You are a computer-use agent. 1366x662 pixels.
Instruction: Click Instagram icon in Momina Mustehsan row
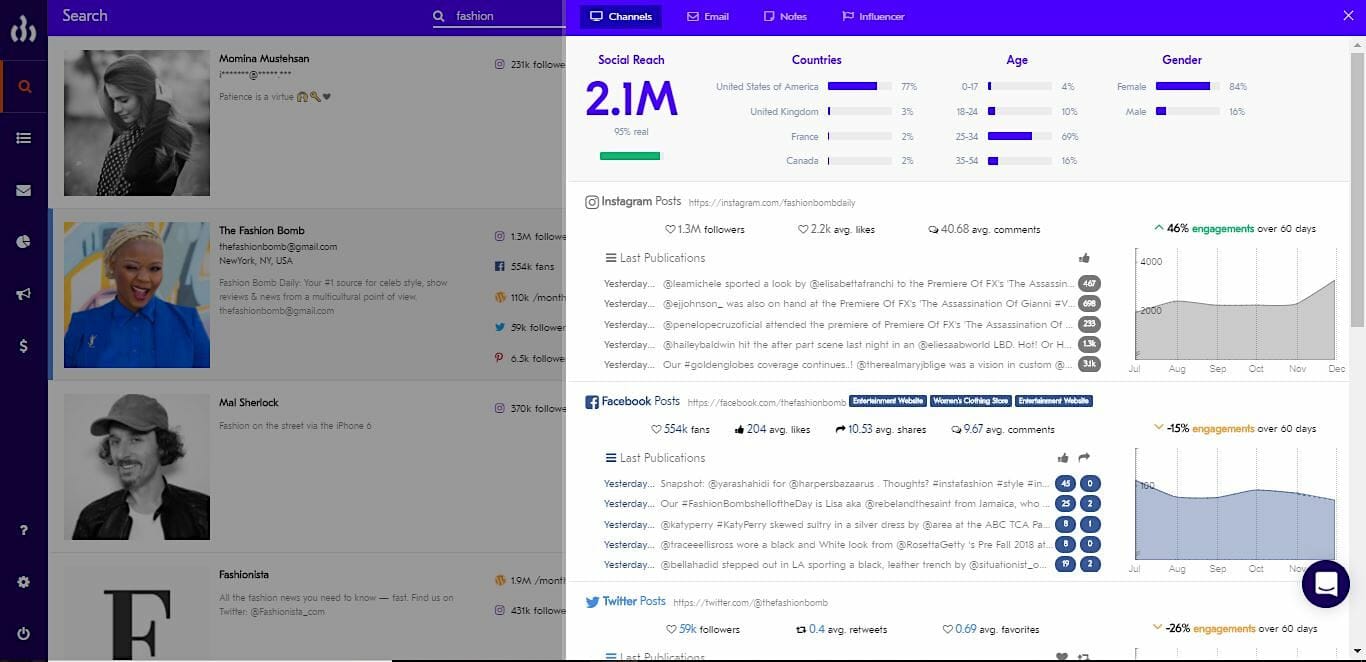[500, 64]
